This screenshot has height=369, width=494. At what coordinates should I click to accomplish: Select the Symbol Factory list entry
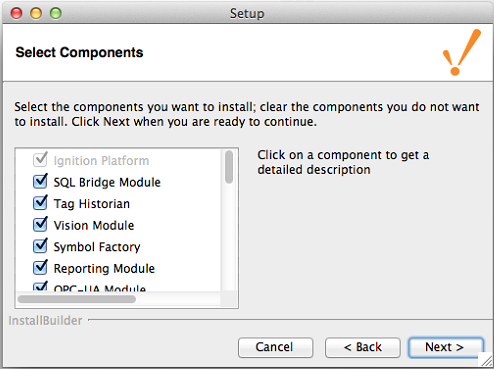coord(97,247)
